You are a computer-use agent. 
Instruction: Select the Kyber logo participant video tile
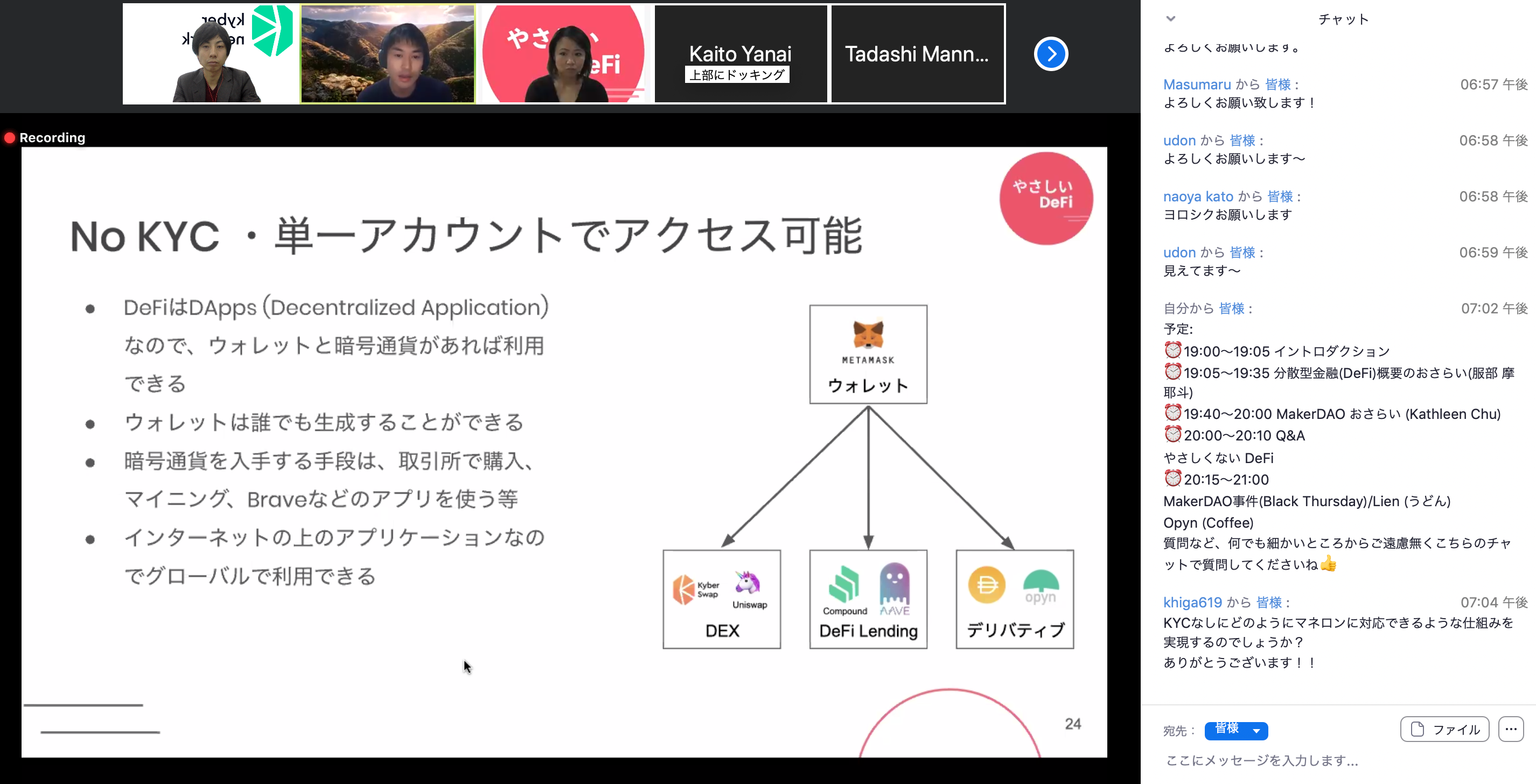210,54
